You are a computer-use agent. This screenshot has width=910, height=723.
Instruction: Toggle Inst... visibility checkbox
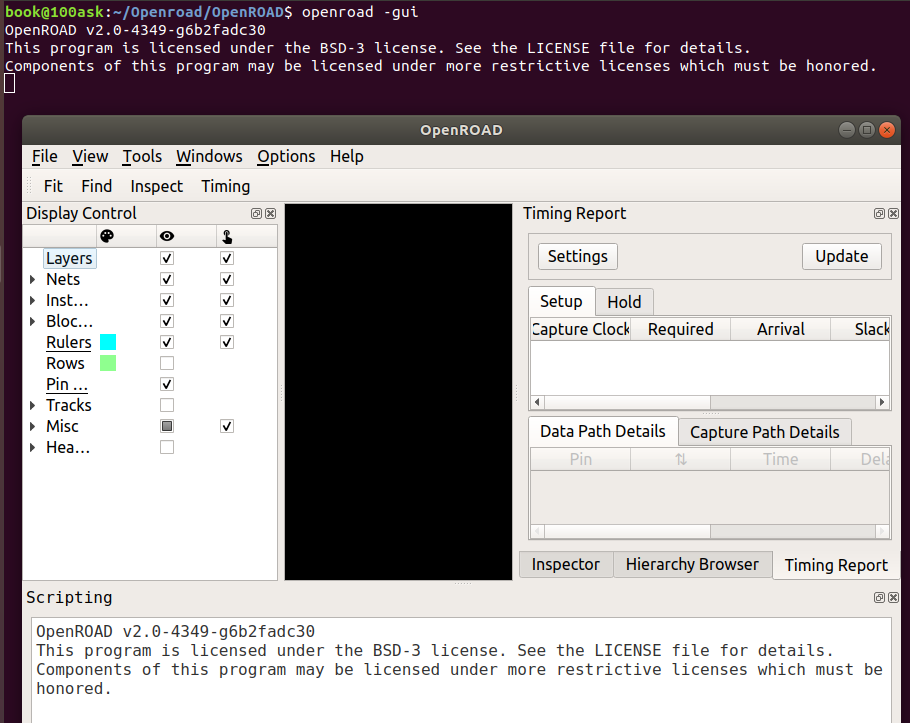tap(167, 300)
